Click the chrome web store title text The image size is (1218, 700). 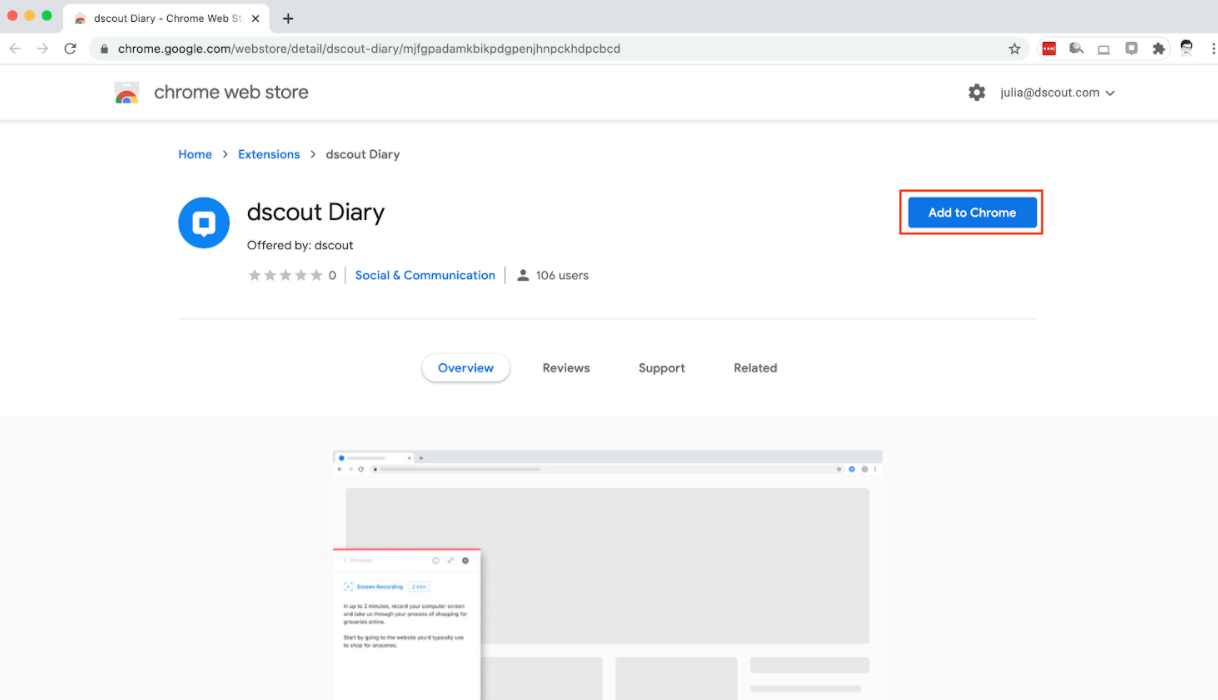(x=231, y=92)
